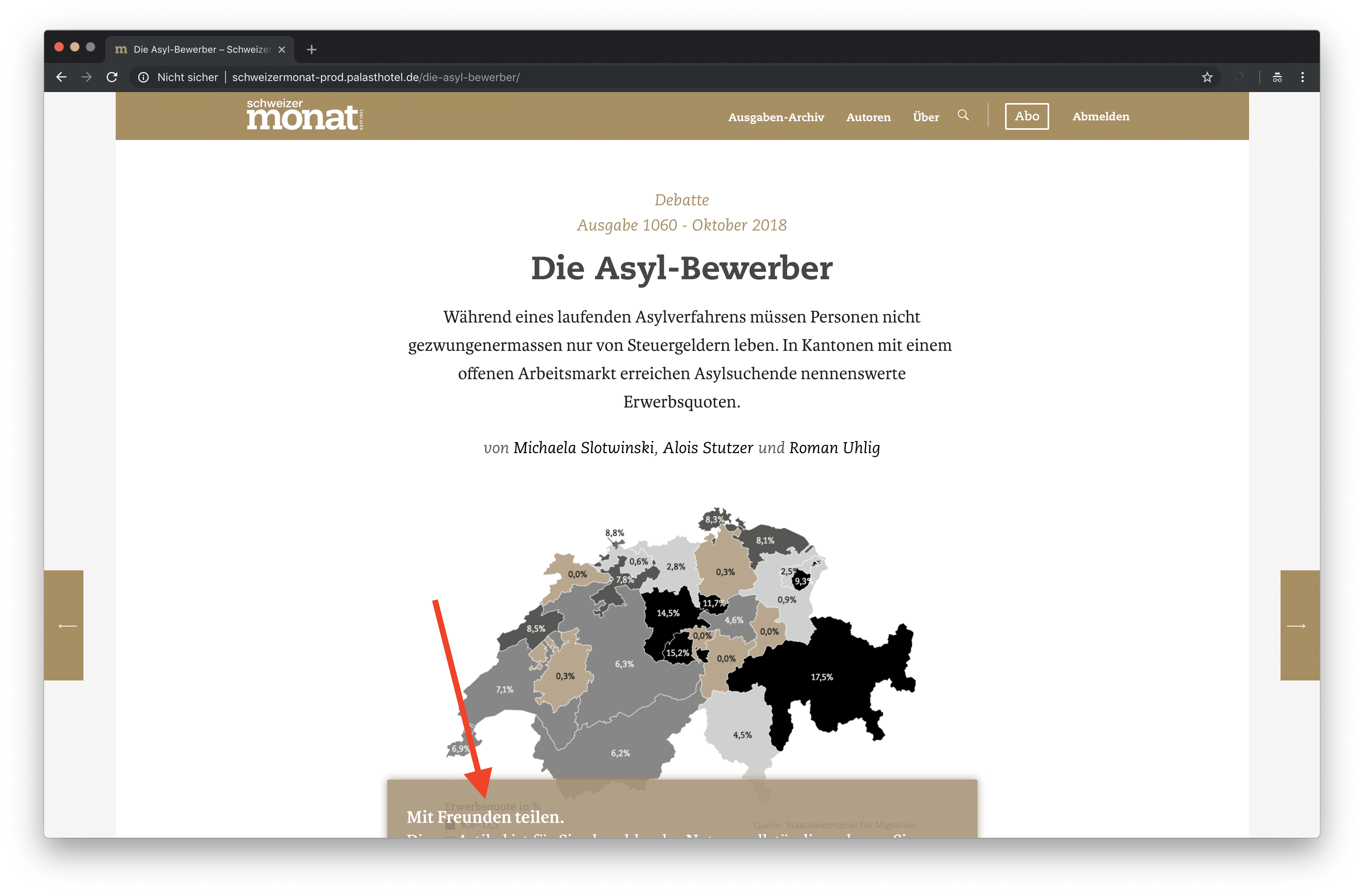
Task: Select the Die Asyl-Bewerber browser tab
Action: point(200,50)
